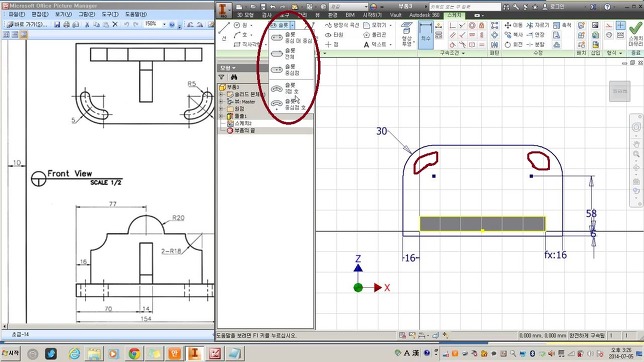Viewport: 644px width, 362px height.
Task: Select three-point arc slot option
Action: pos(292,88)
